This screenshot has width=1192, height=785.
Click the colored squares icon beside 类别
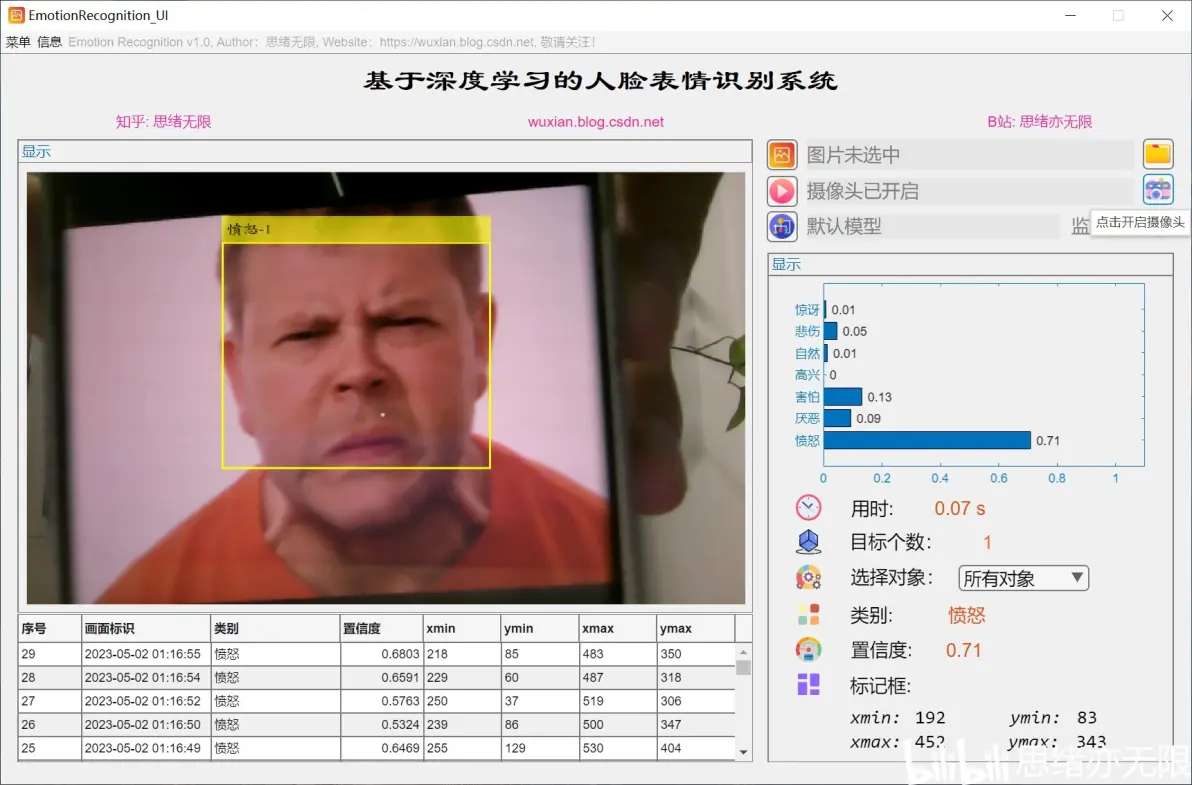coord(808,614)
